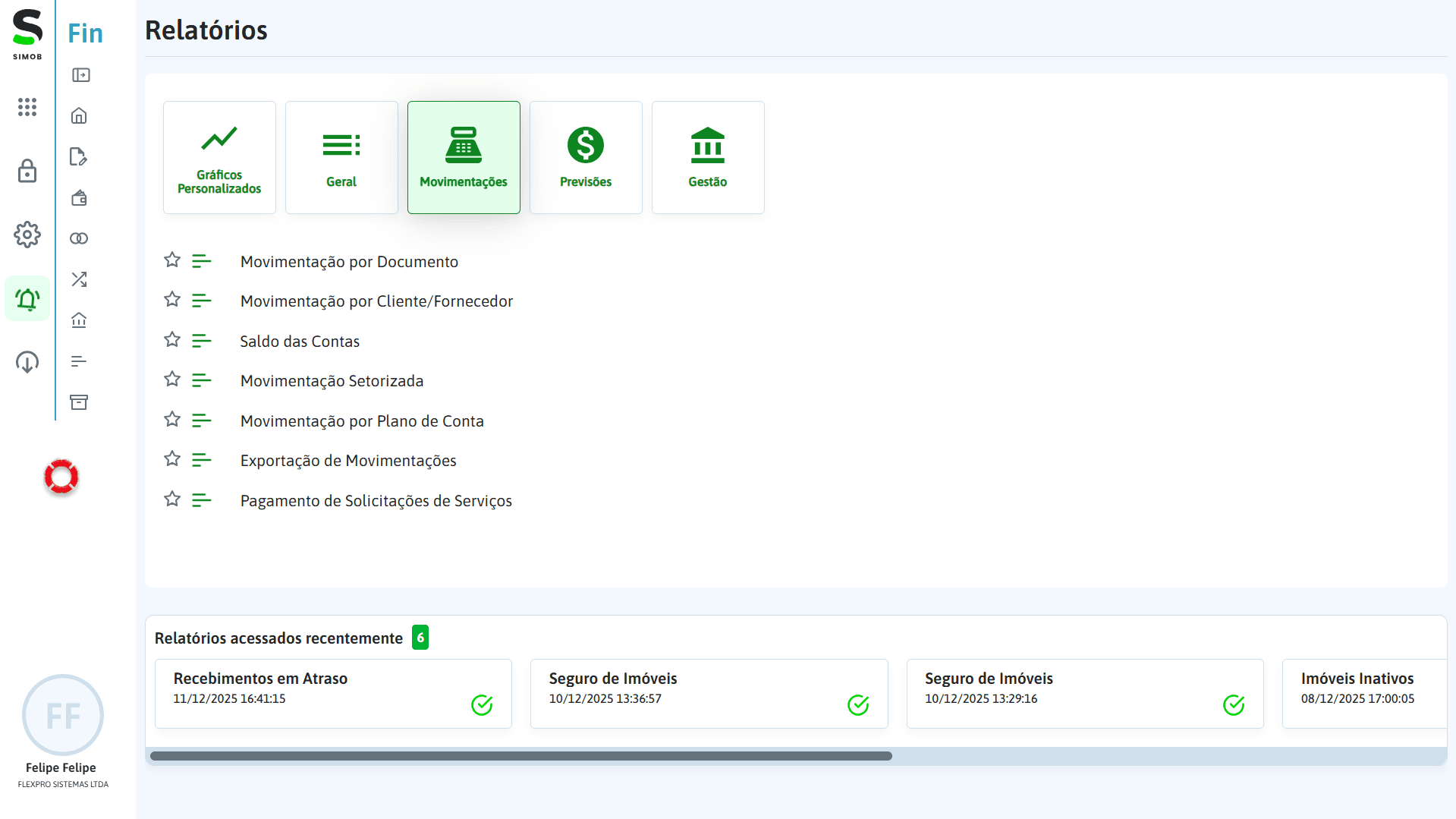The image size is (1456, 819).
Task: Open the notifications bell in sidebar
Action: point(27,298)
